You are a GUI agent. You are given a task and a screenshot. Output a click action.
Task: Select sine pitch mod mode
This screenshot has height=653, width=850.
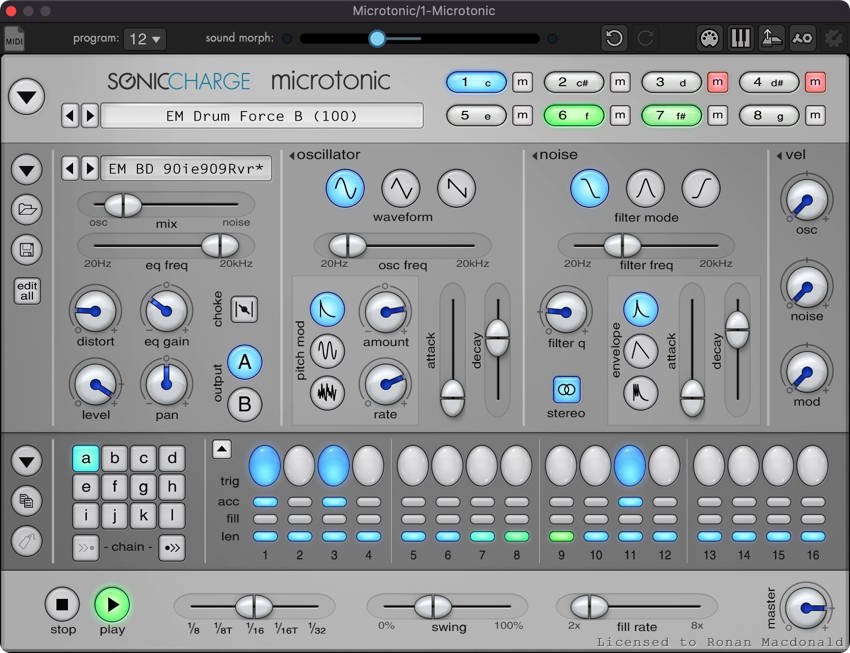point(327,351)
